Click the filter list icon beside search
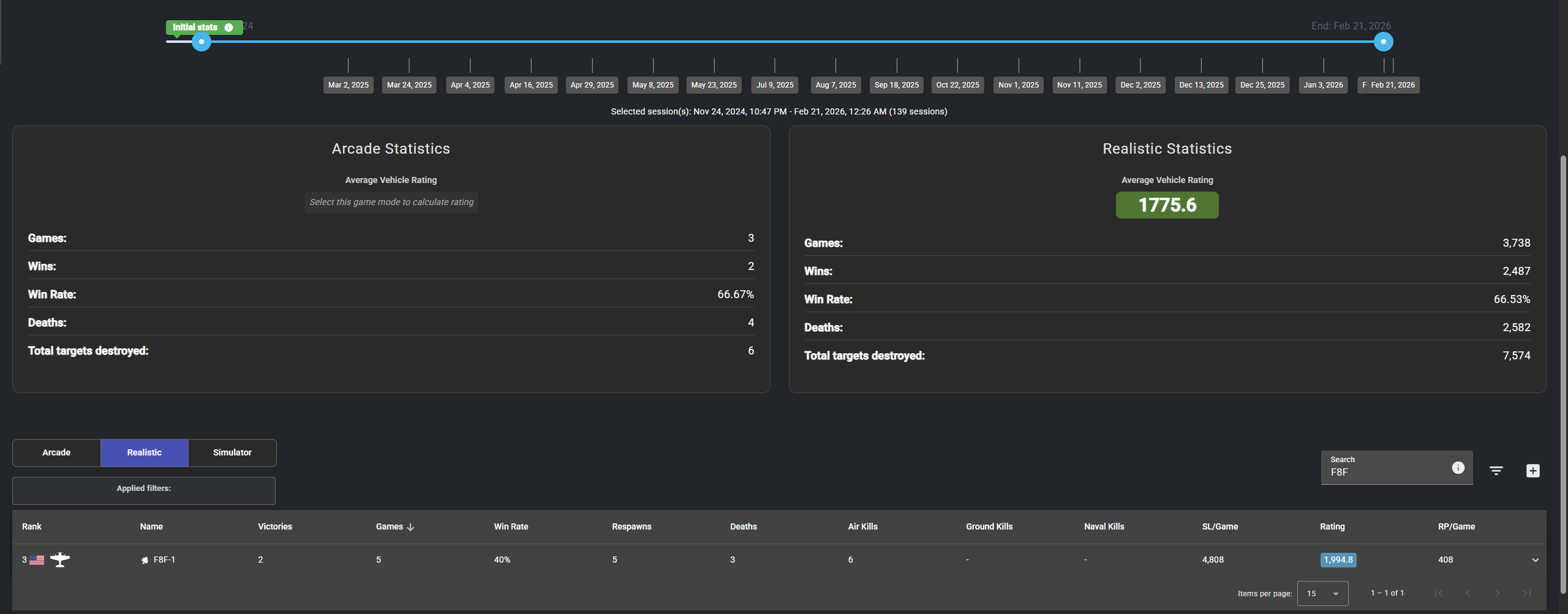The height and width of the screenshot is (614, 1568). [1496, 470]
